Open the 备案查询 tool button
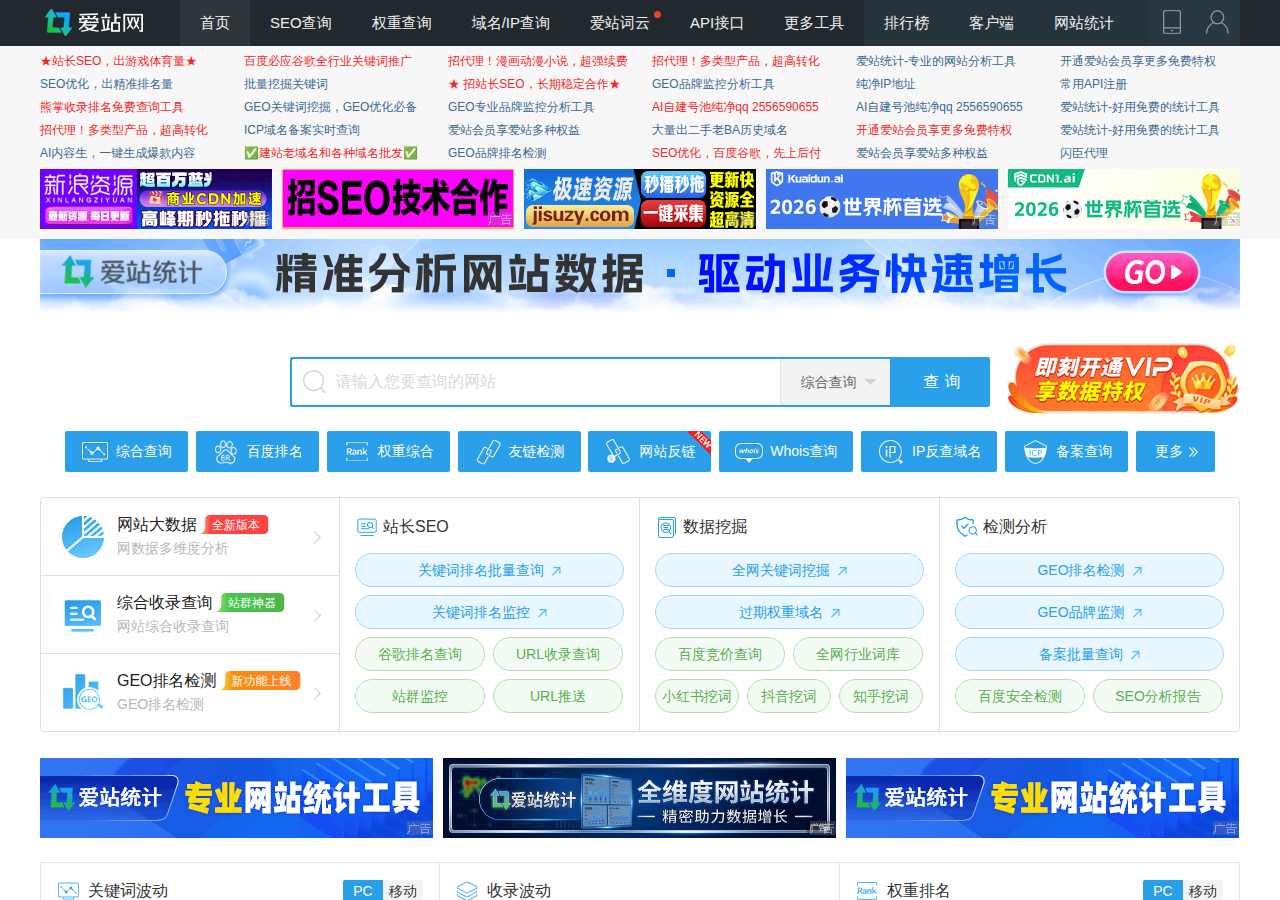 tap(1066, 452)
